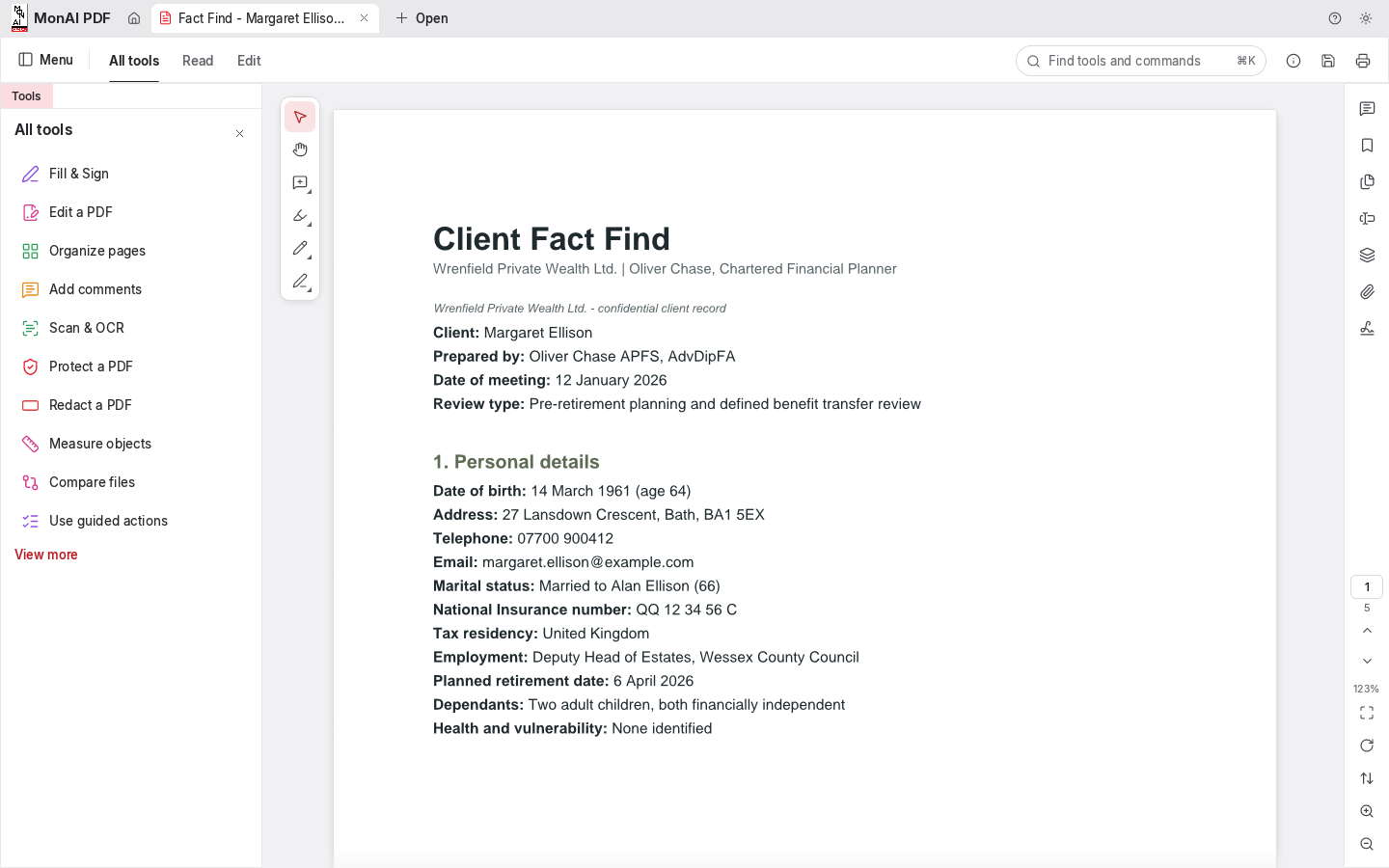Zoom out of the document
This screenshot has width=1389, height=868.
1367,845
